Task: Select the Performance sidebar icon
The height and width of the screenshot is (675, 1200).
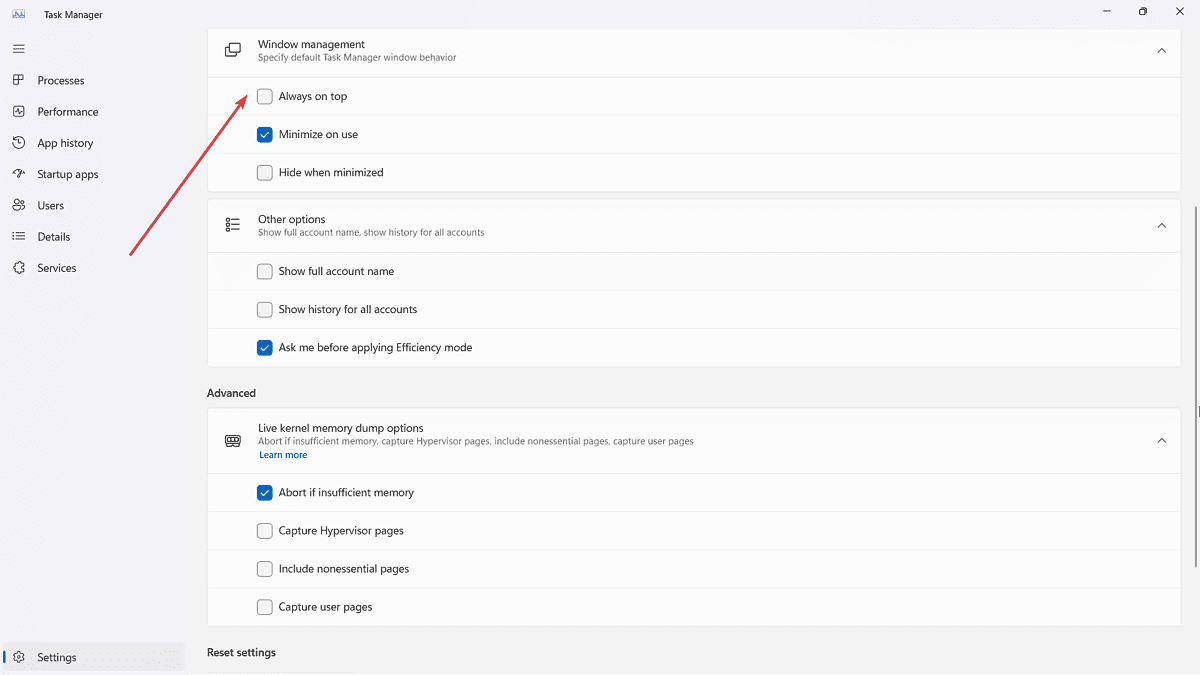Action: [18, 111]
